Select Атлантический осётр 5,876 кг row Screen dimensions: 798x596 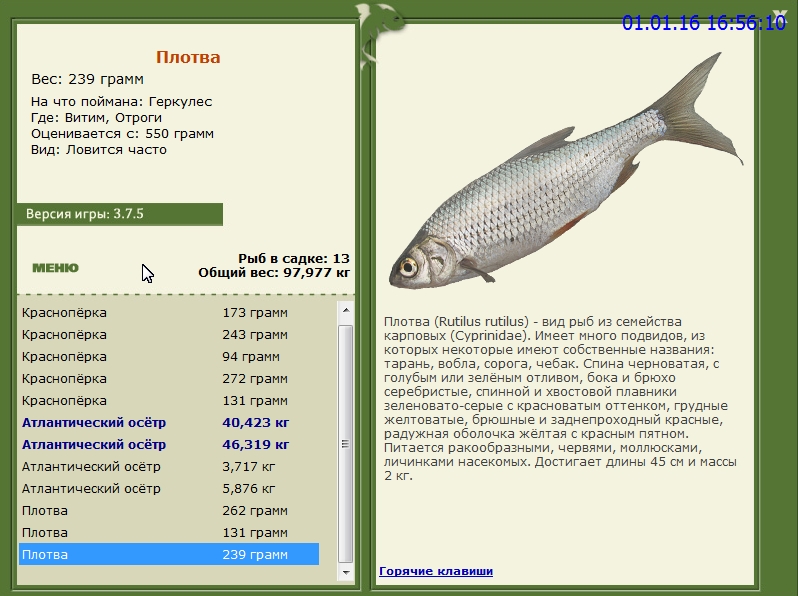tap(169, 489)
